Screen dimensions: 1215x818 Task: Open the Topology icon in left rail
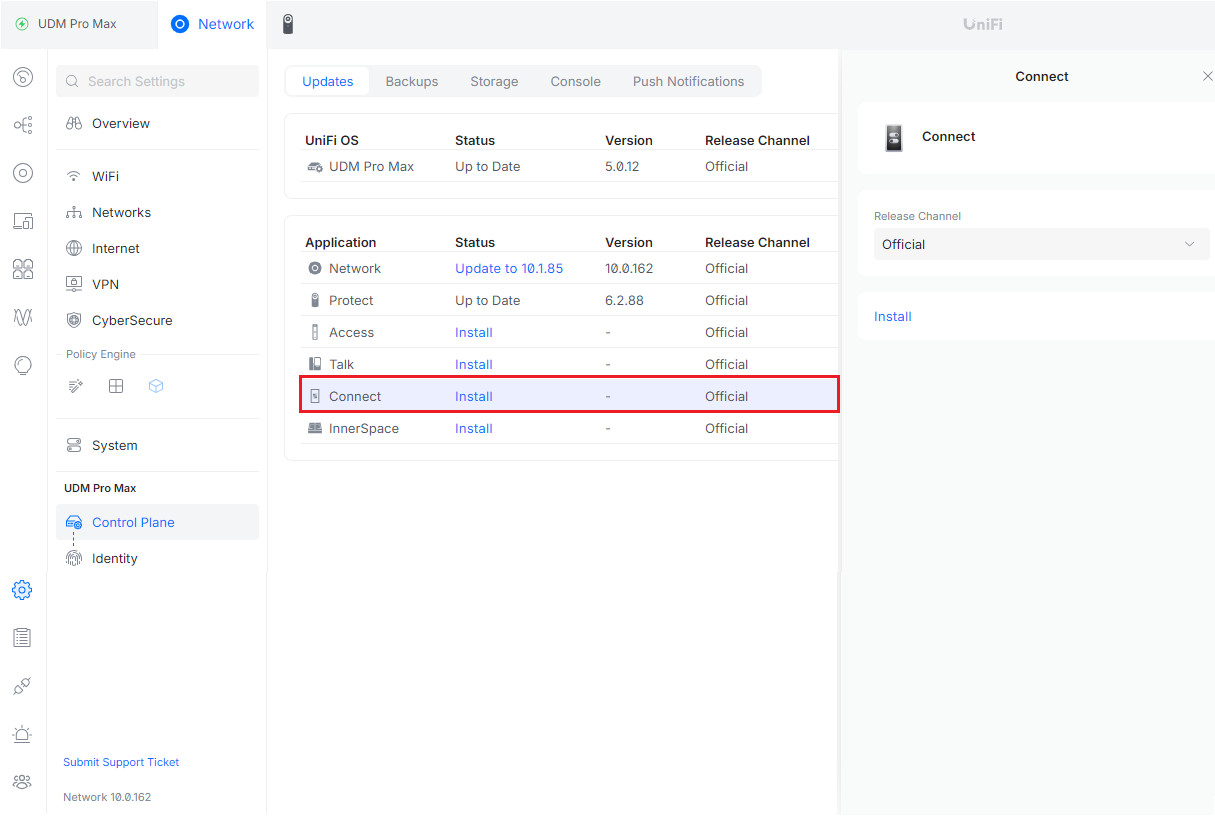coord(23,125)
